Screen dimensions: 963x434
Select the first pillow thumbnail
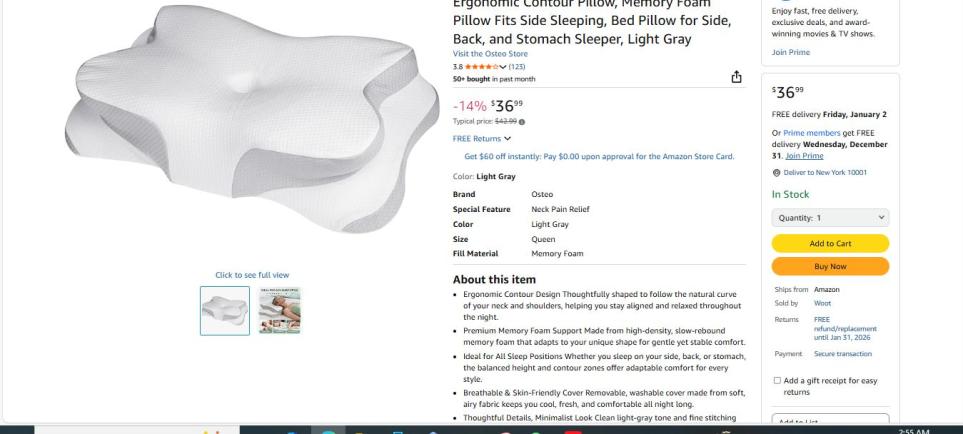point(225,310)
